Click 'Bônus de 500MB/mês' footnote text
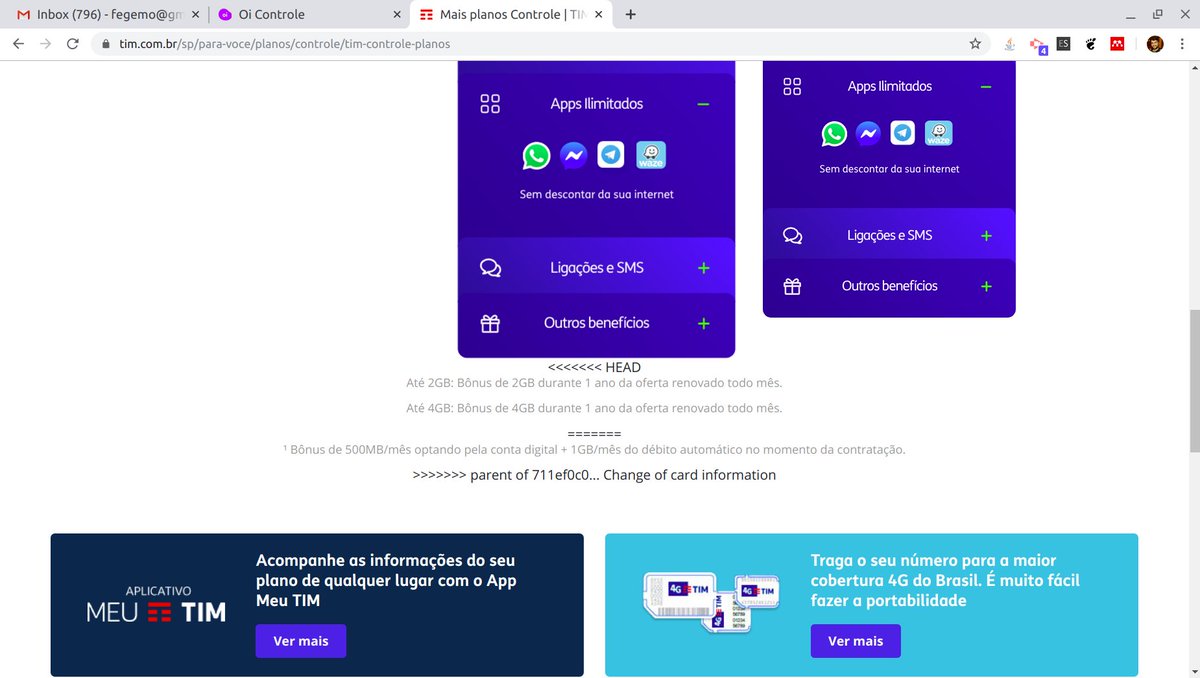This screenshot has height=678, width=1200. pos(594,450)
